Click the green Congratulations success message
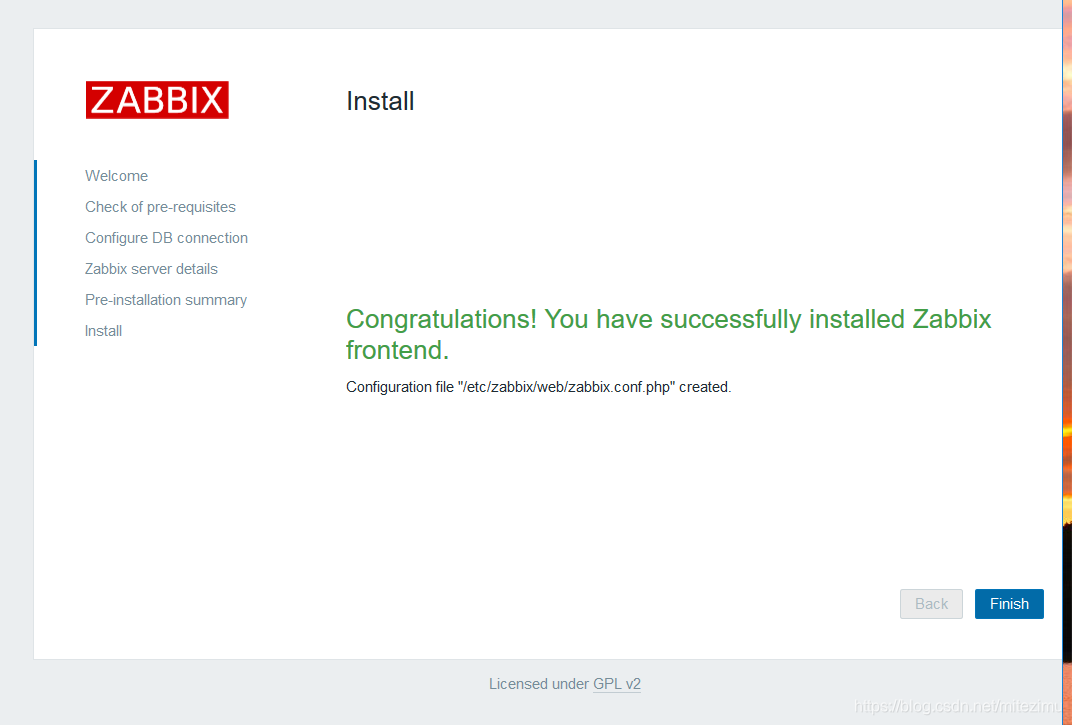The image size is (1072, 725). coord(669,334)
